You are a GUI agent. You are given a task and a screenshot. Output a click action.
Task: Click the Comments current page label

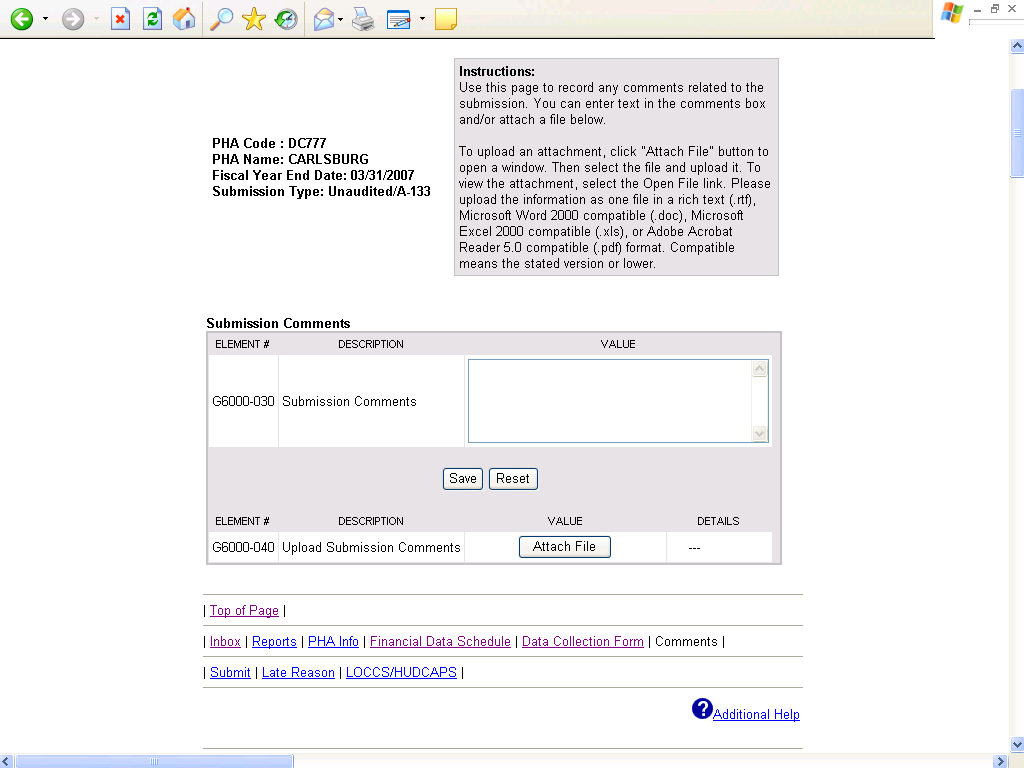pyautogui.click(x=686, y=642)
